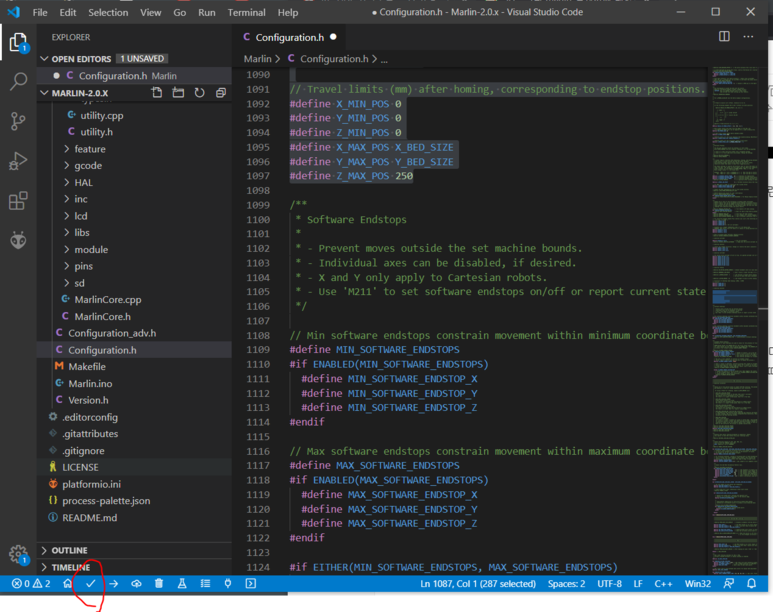Change file encoding UTF-8
The image size is (773, 612).
tap(609, 584)
